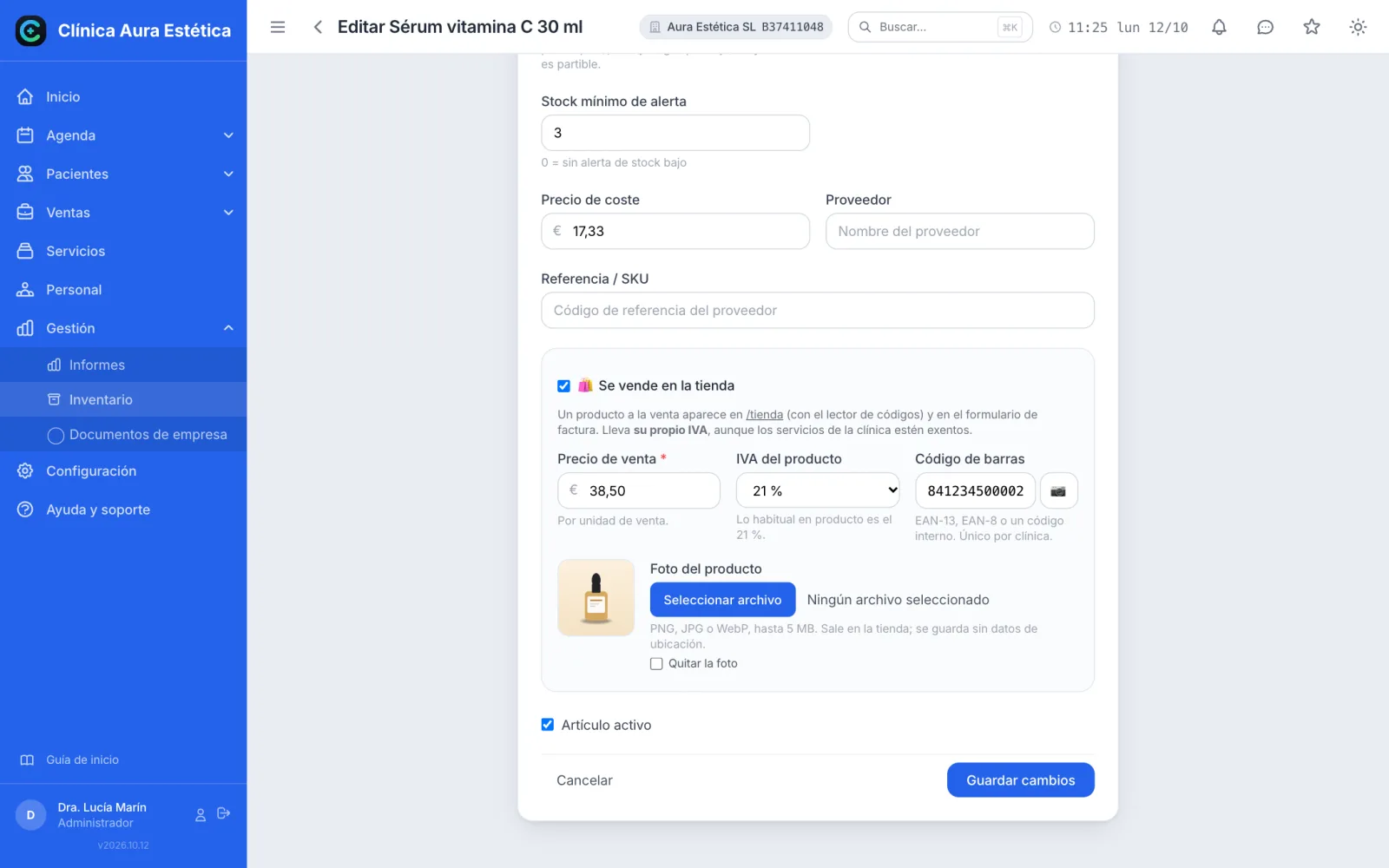Viewport: 1389px width, 868px height.
Task: Click the Configuración gear icon
Action: 25,470
